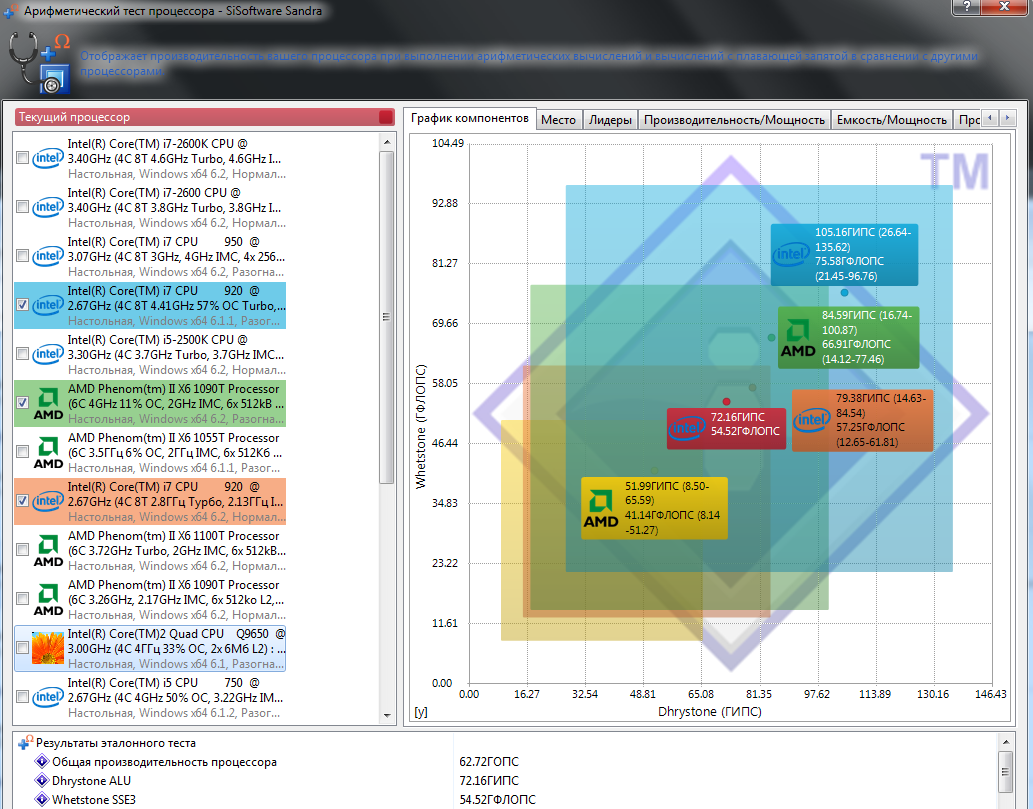This screenshot has height=809, width=1033.
Task: Click the Intel logo on the orange-highlighted i7 920 row
Action: pos(48,501)
